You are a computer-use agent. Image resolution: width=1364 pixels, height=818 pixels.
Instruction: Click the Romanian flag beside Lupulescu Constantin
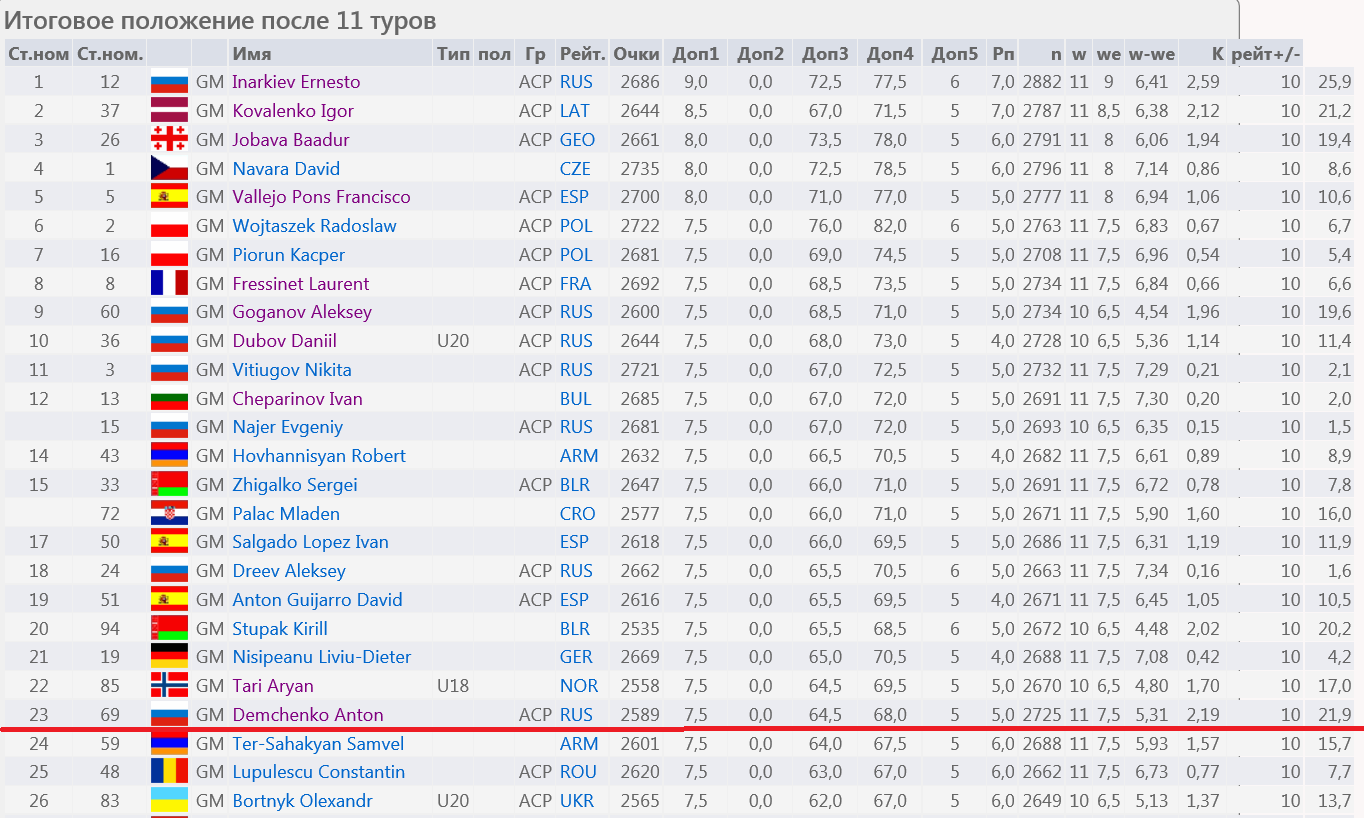(169, 772)
